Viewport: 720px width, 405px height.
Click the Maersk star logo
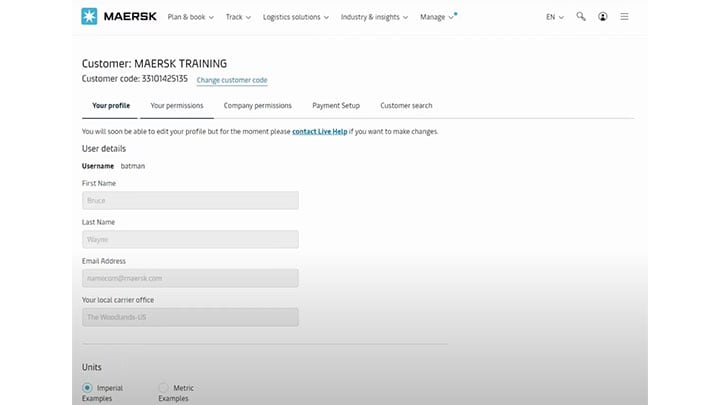(x=90, y=17)
